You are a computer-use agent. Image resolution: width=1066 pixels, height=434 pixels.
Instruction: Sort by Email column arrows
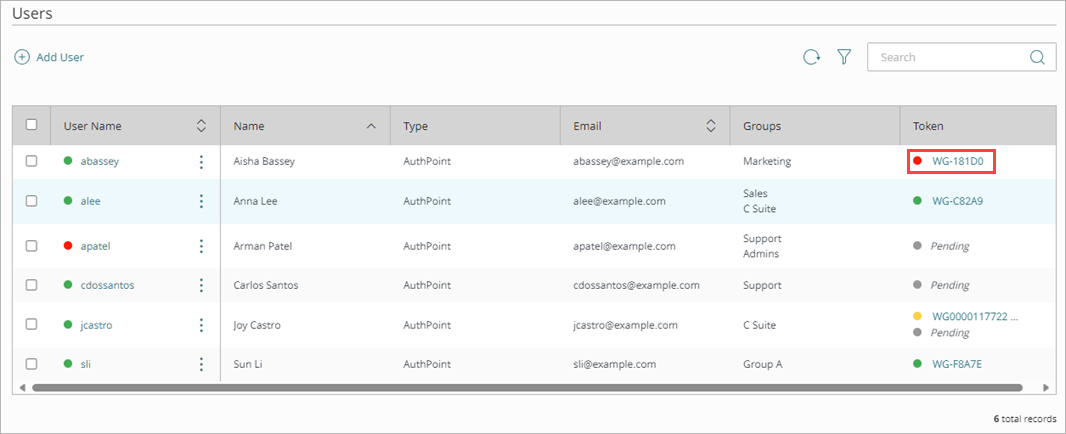(x=711, y=126)
